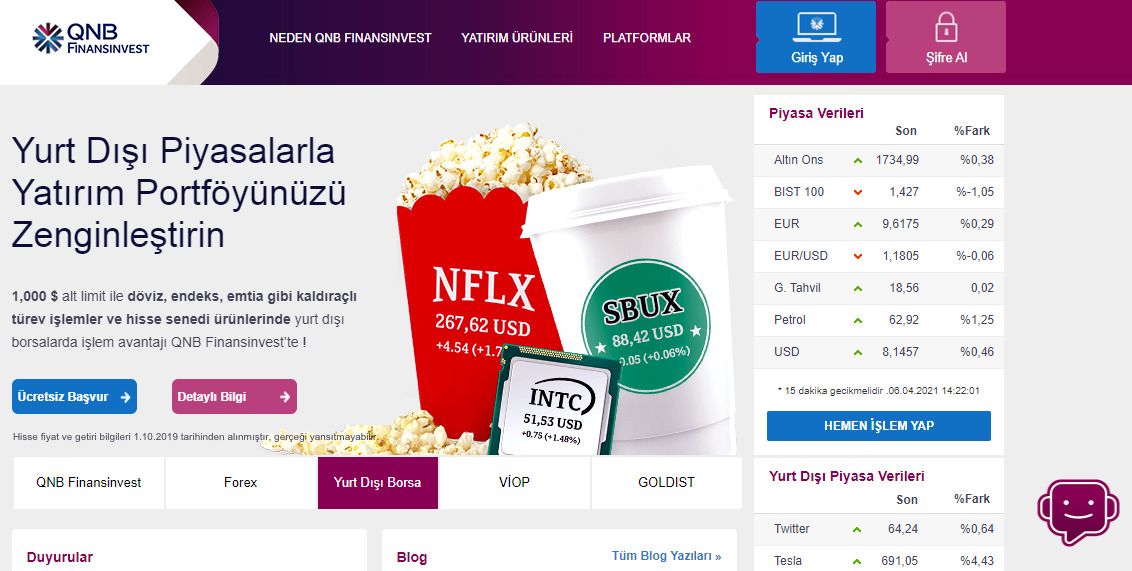Screen dimensions: 1132x571
Task: Open the Tüm Blog Yazıları link
Action: coord(666,556)
